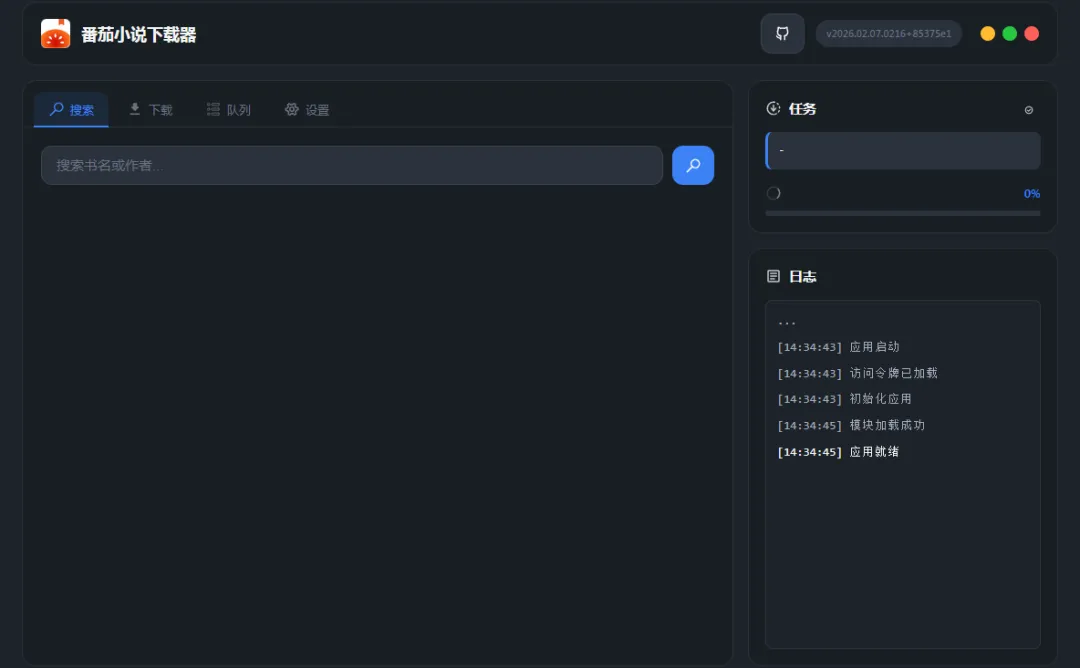Focus the 搜索书名或作者 input field
1080x668 pixels.
pos(352,165)
